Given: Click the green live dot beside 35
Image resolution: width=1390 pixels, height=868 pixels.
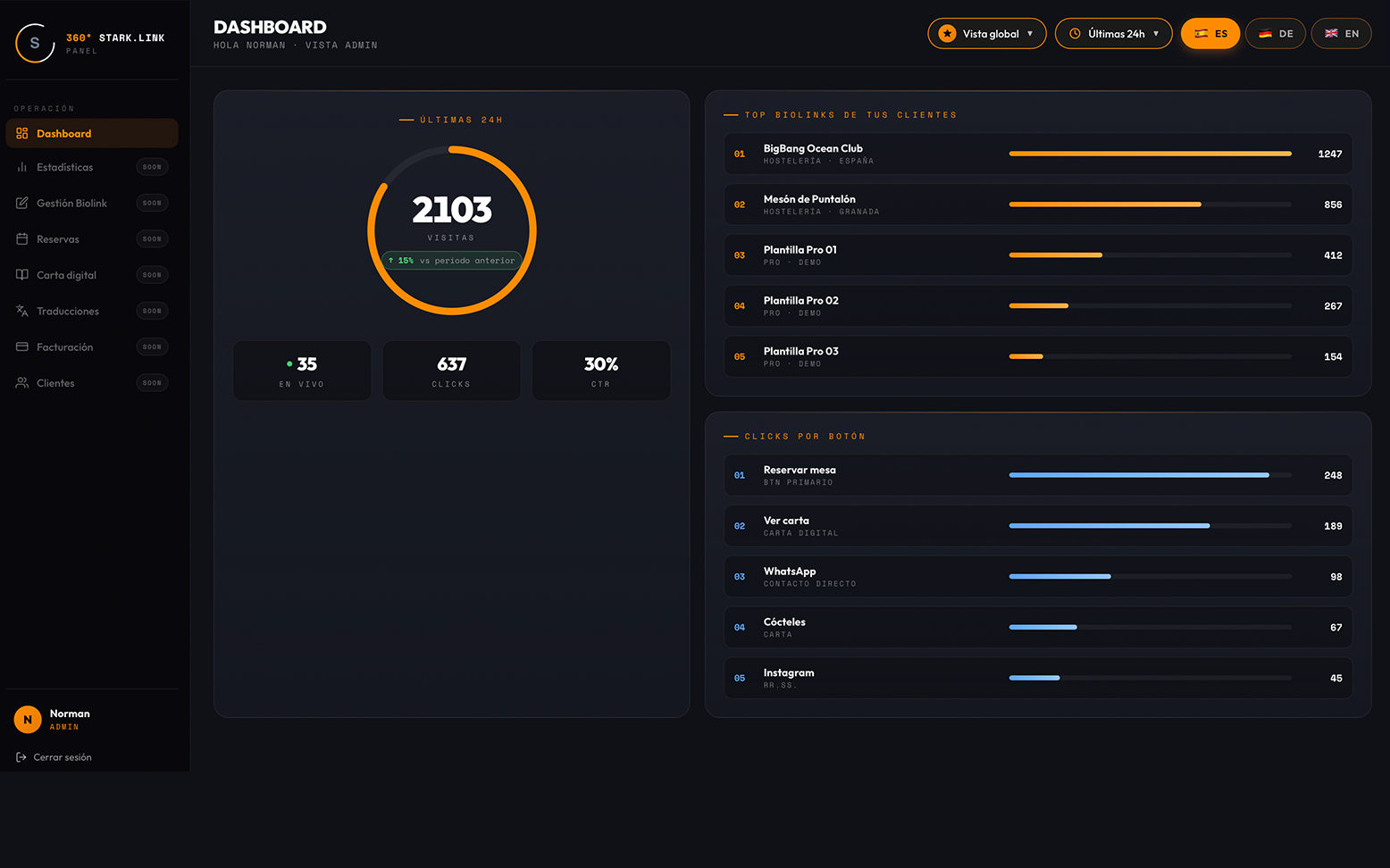Looking at the screenshot, I should (x=289, y=364).
